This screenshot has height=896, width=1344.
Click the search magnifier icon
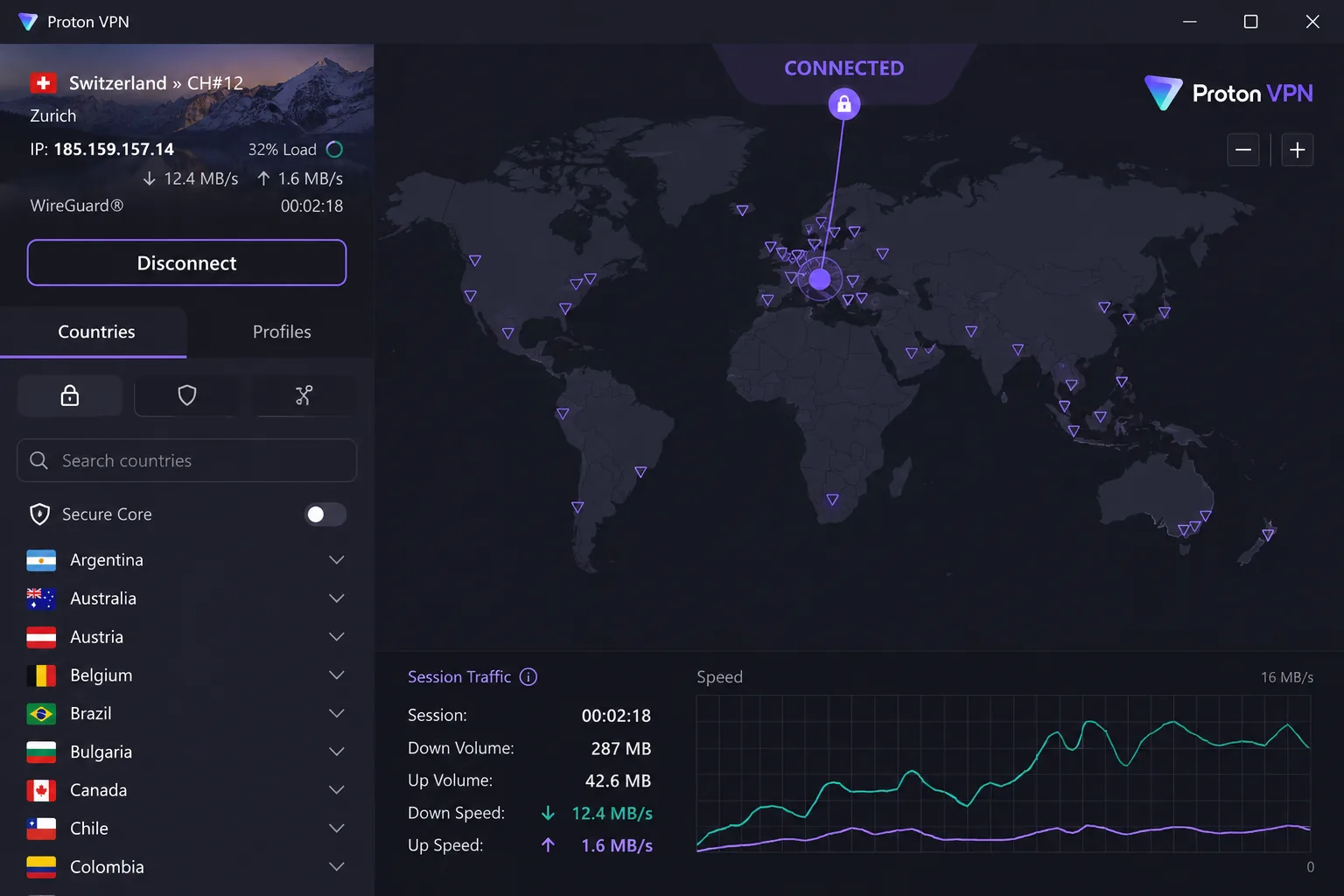38,460
